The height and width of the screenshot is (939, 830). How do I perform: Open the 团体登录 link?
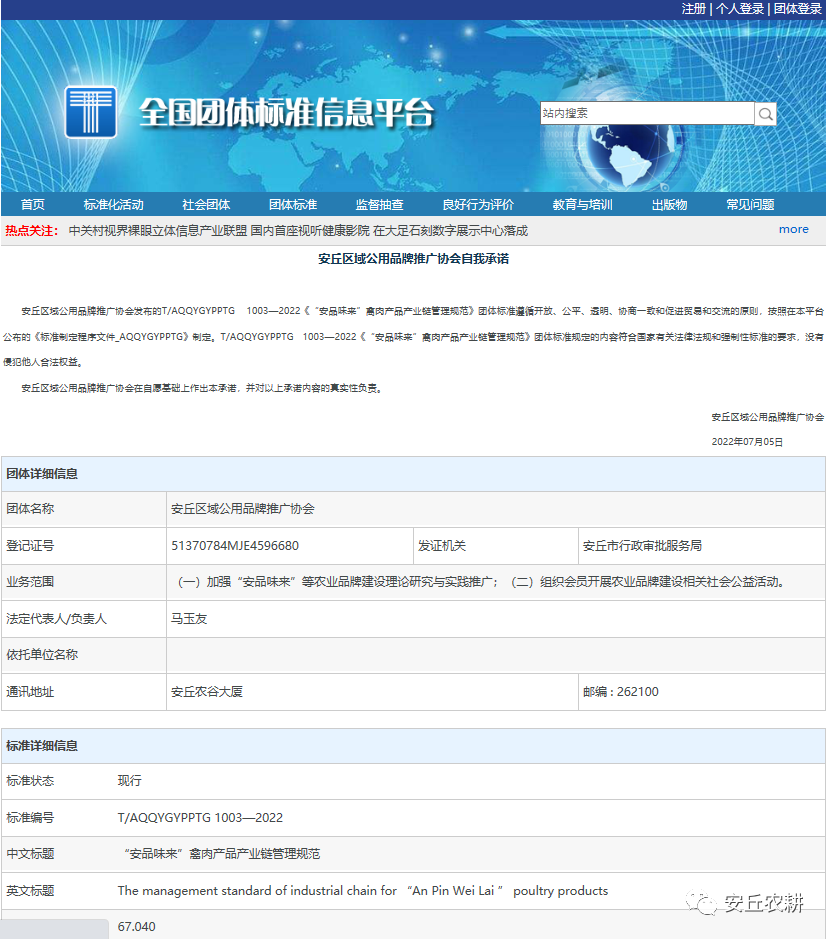(x=797, y=9)
